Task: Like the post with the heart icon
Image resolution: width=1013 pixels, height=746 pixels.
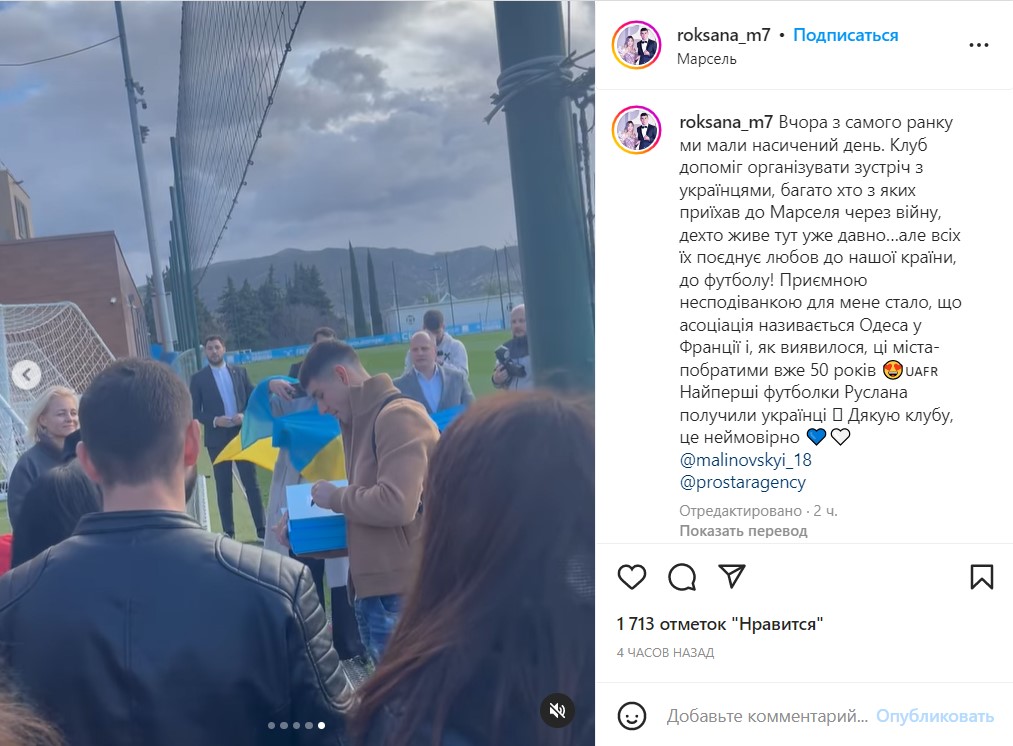Action: 632,577
